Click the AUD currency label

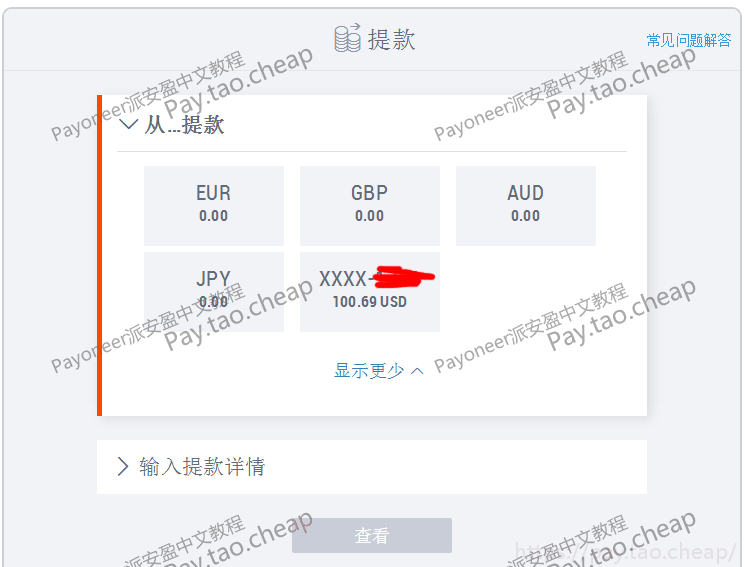click(525, 193)
